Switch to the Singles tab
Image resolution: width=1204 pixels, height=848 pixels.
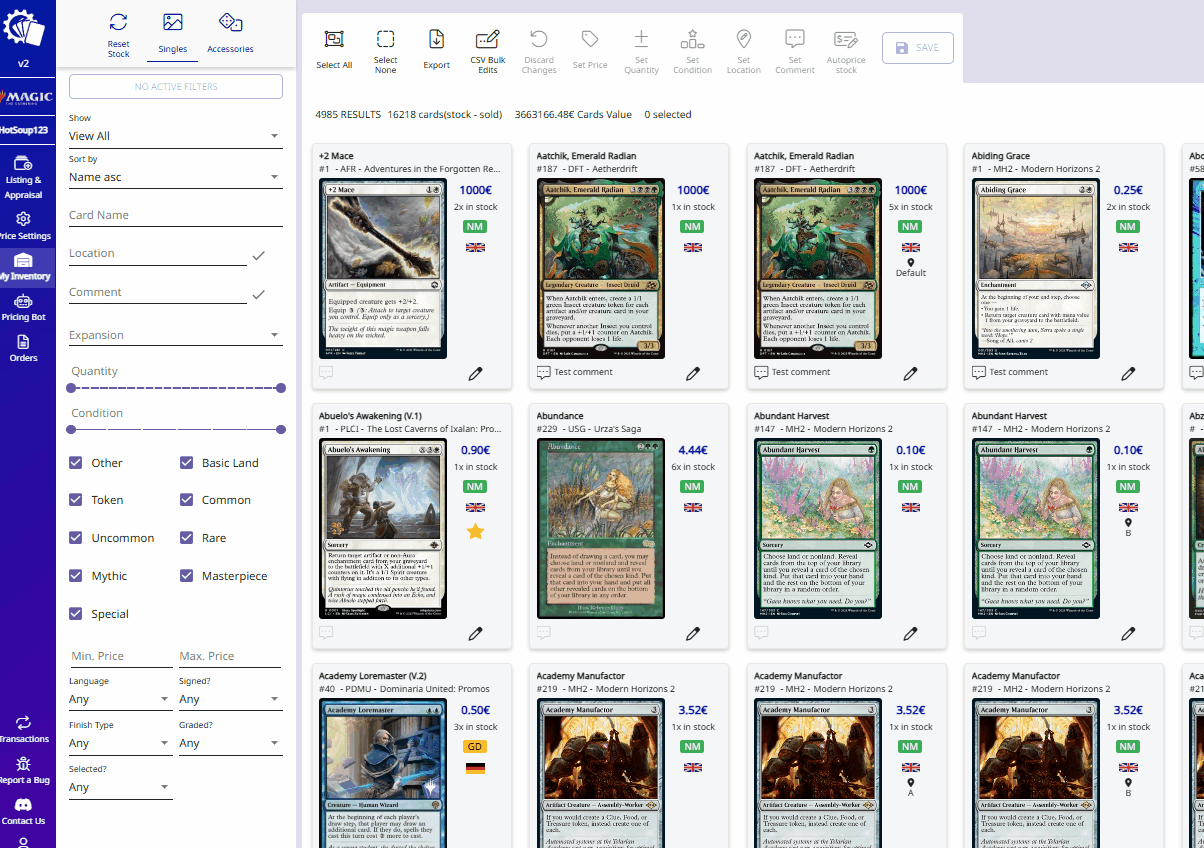coord(172,33)
